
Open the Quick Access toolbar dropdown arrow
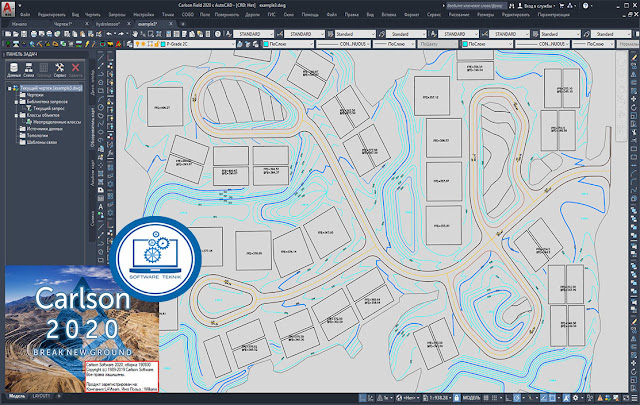tap(19, 6)
